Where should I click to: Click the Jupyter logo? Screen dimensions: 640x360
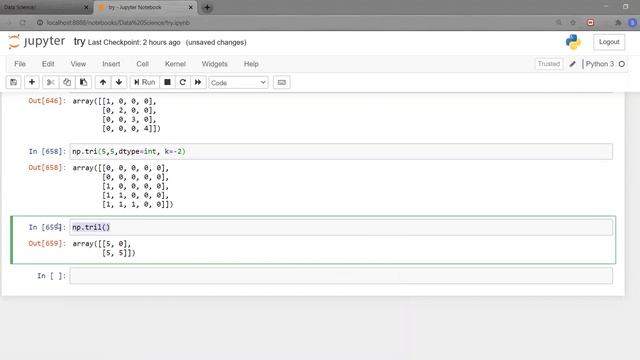[x=37, y=42]
